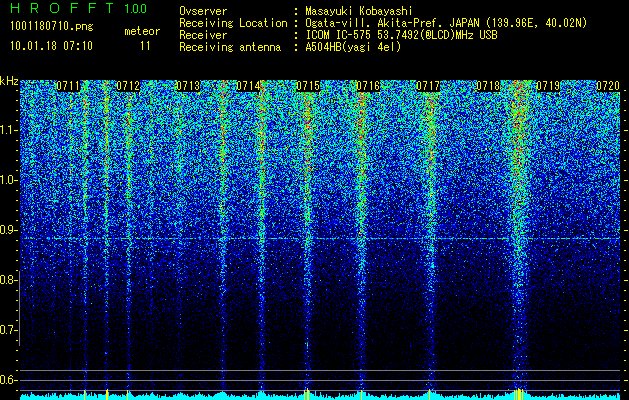Click the 1.0 kHz axis label
Screen dimensions: 629x400
point(8,180)
